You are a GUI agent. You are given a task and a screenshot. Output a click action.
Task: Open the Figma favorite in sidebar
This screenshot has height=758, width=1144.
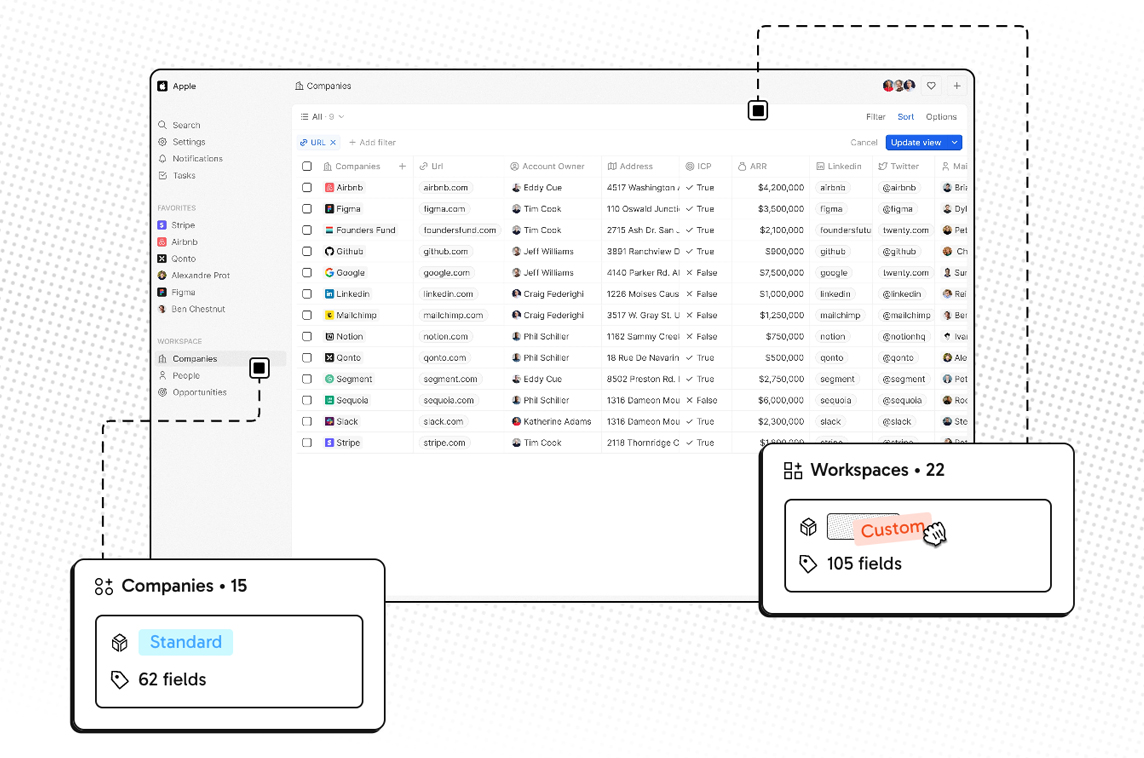tap(176, 293)
